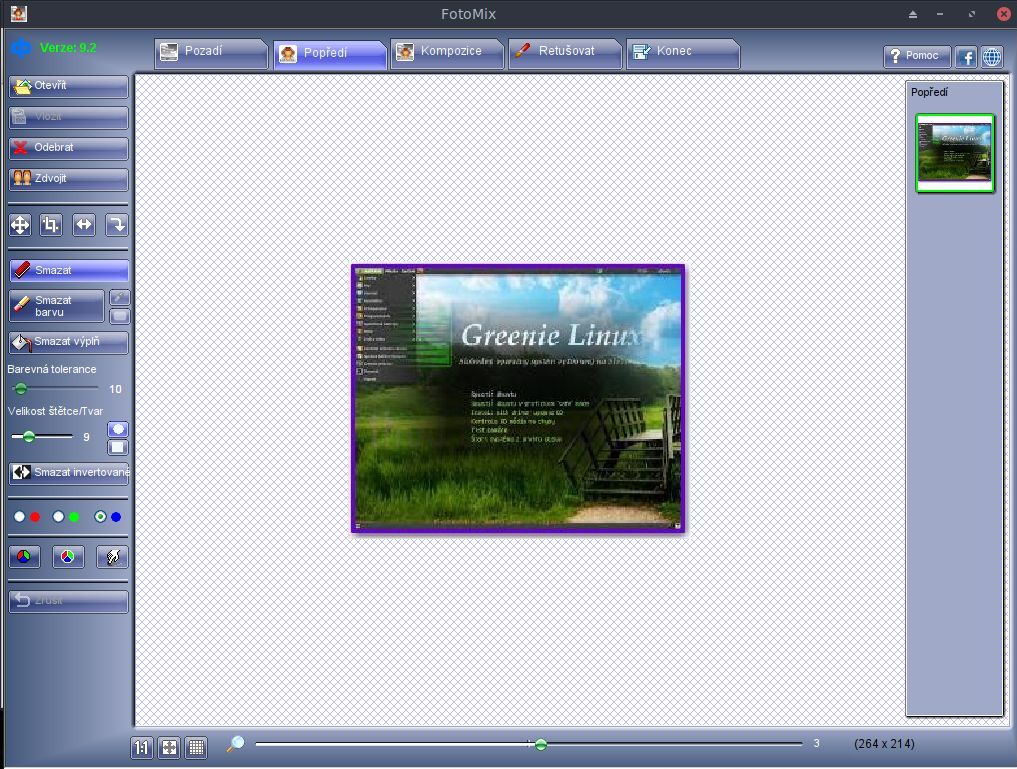This screenshot has height=769, width=1017.
Task: Click the blue arrows logo near Verze
Action: point(21,47)
